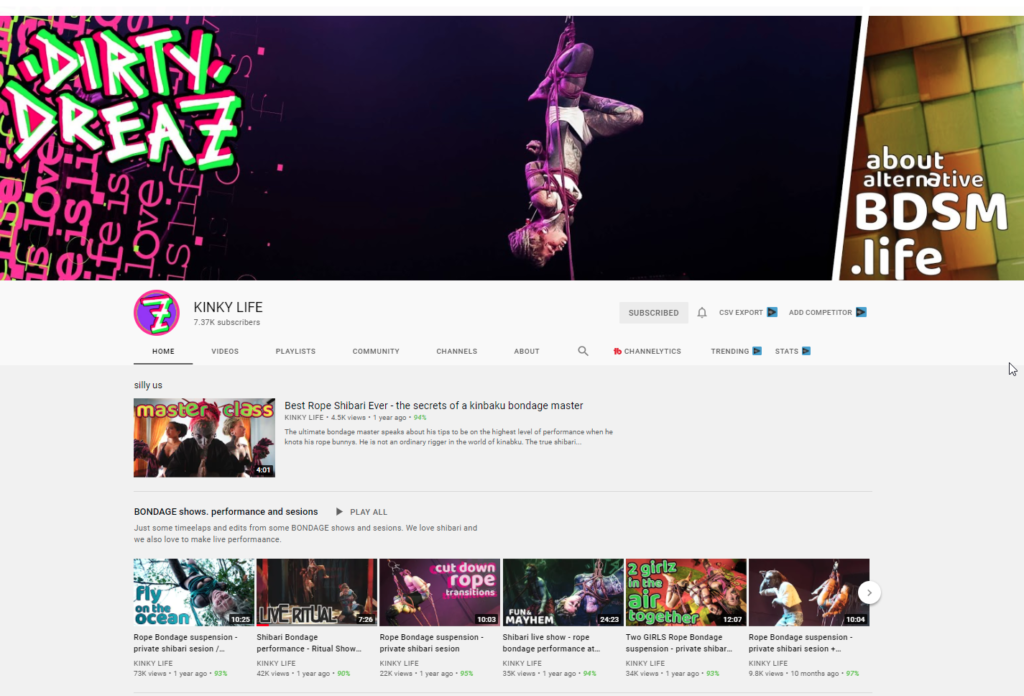The height and width of the screenshot is (696, 1024).
Task: Open the CHANNELYTICS tab
Action: (x=647, y=351)
